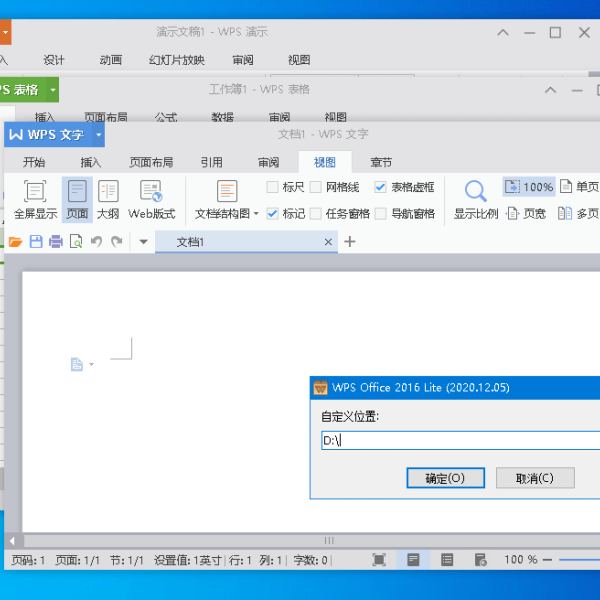The image size is (600, 600).
Task: Redo the last action
Action: click(x=116, y=242)
